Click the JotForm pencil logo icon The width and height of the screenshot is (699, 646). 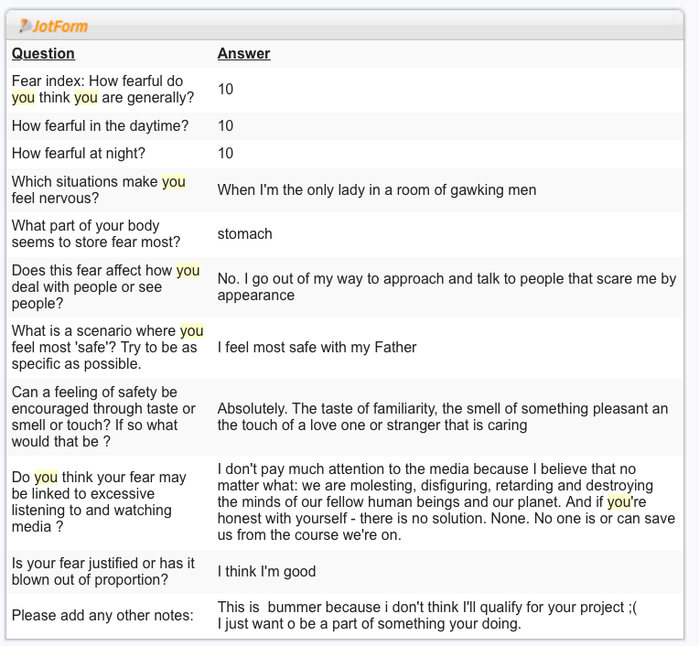click(x=25, y=26)
